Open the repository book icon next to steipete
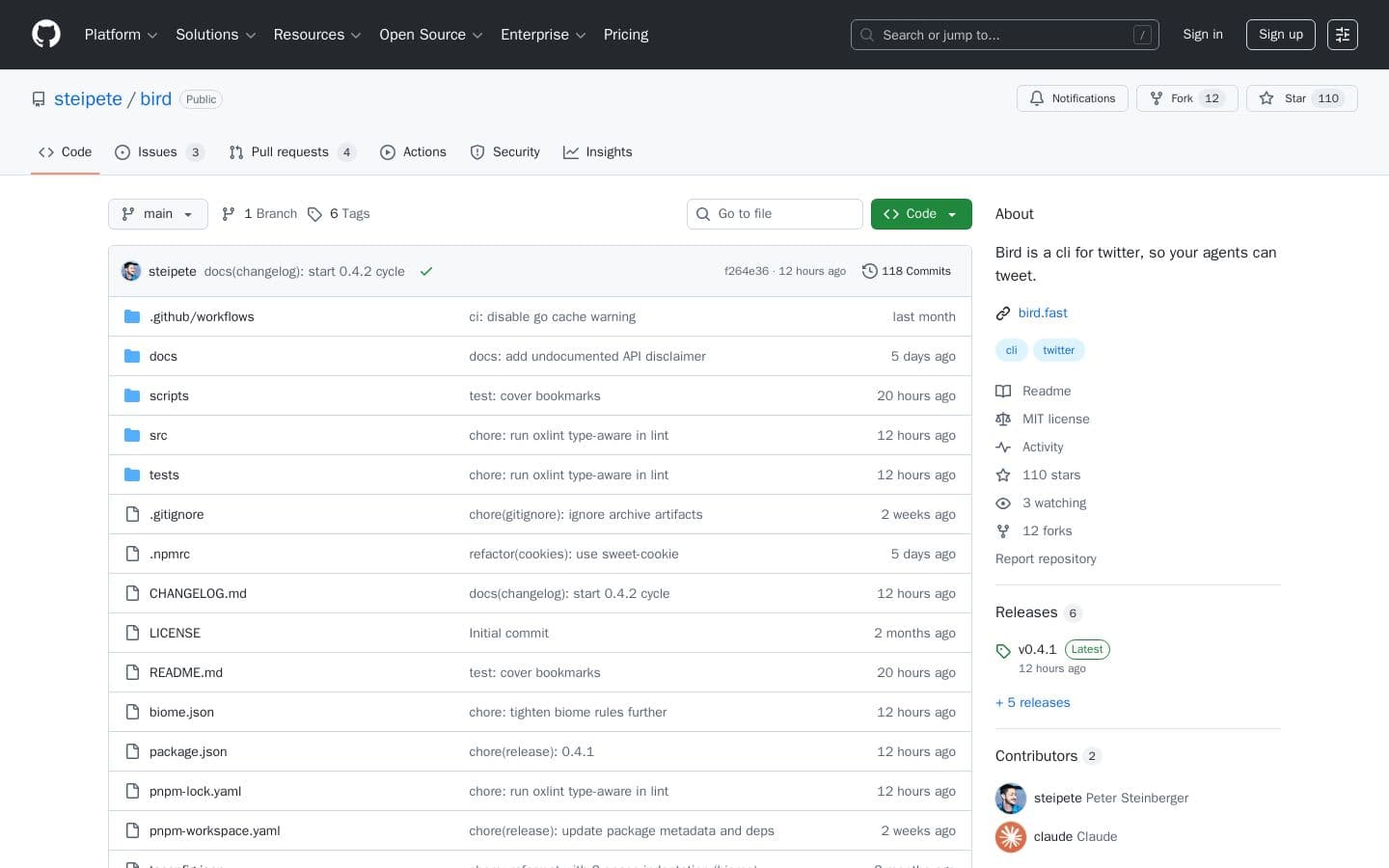 click(x=39, y=98)
